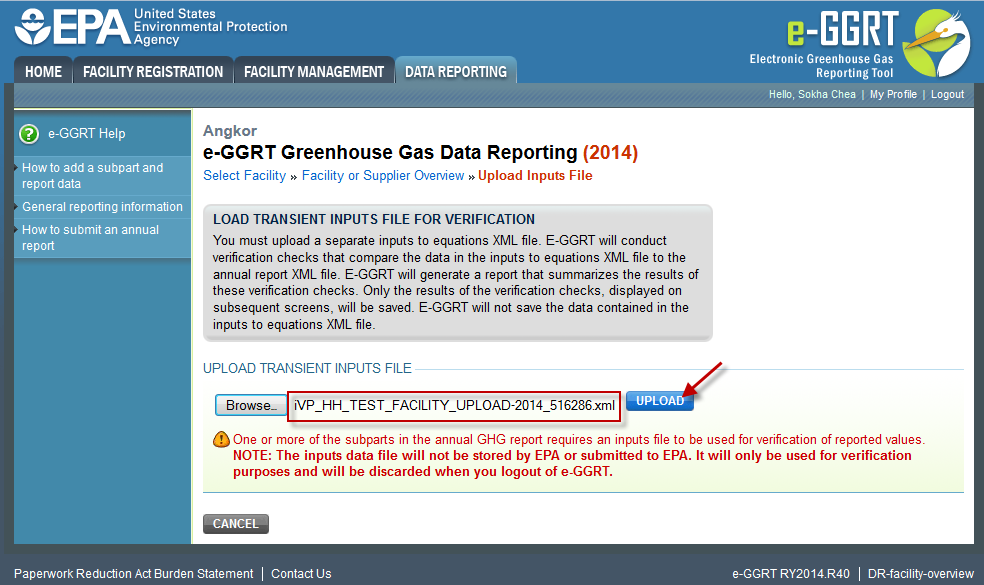This screenshot has width=984, height=585.
Task: Click the green question mark help icon
Action: pyautogui.click(x=29, y=134)
